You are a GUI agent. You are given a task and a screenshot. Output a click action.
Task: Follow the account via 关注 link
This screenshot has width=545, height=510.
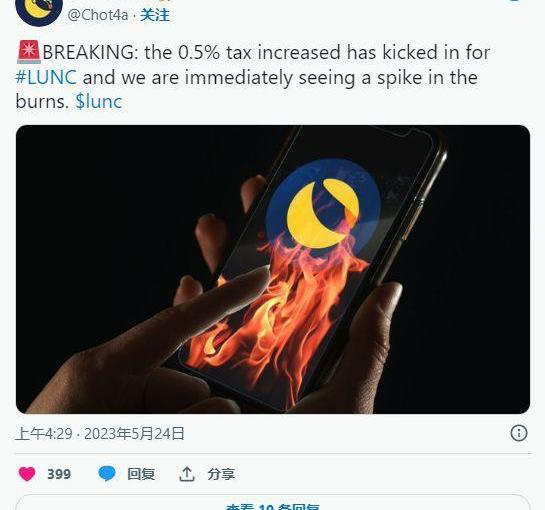(x=155, y=15)
